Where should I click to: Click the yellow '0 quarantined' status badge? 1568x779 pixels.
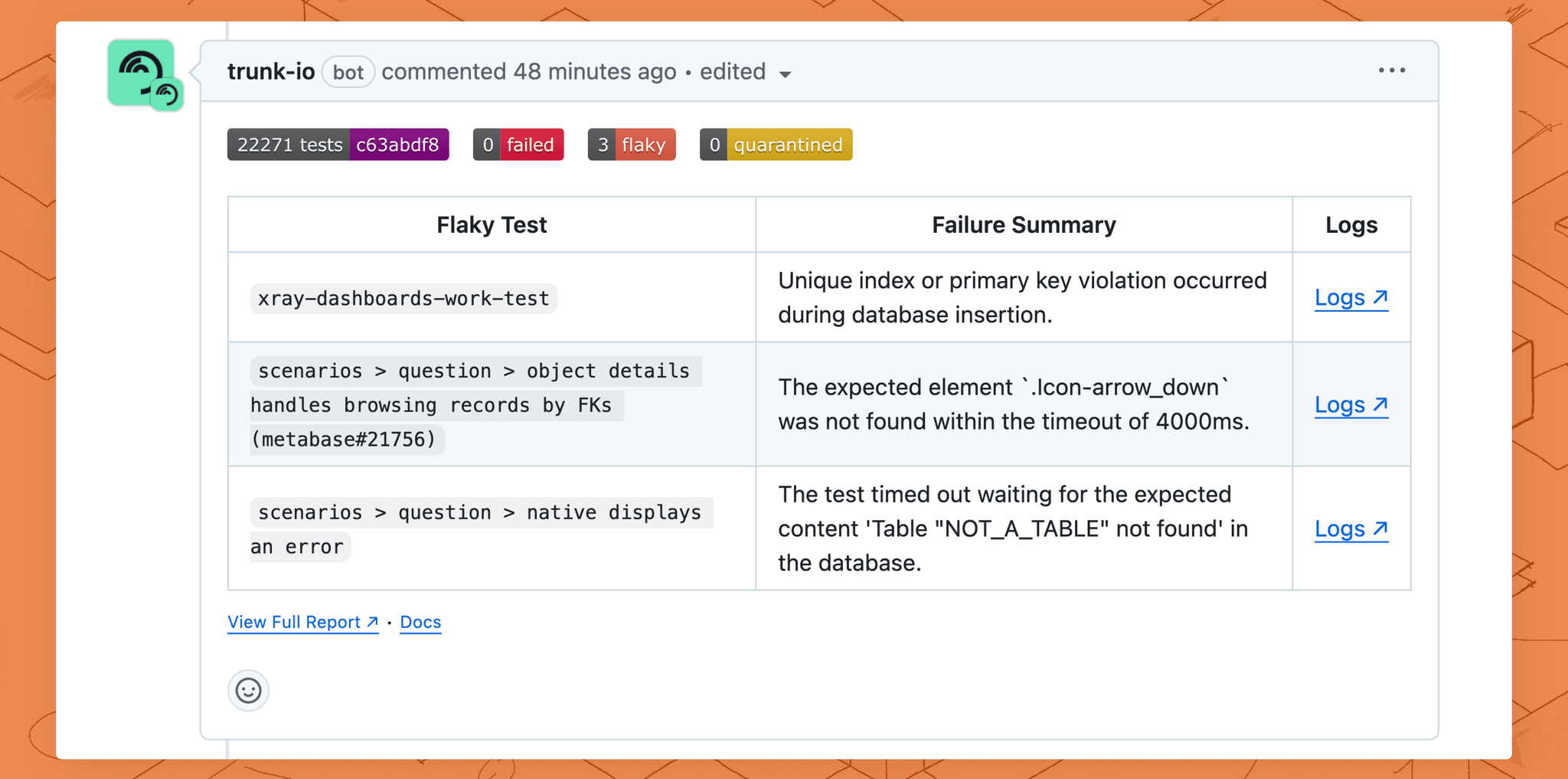coord(775,144)
